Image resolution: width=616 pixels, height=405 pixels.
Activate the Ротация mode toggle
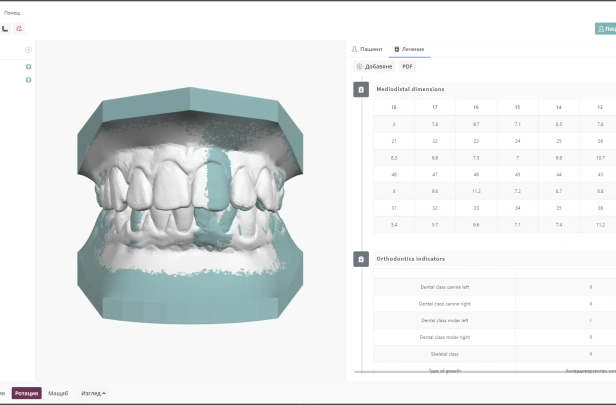point(27,393)
